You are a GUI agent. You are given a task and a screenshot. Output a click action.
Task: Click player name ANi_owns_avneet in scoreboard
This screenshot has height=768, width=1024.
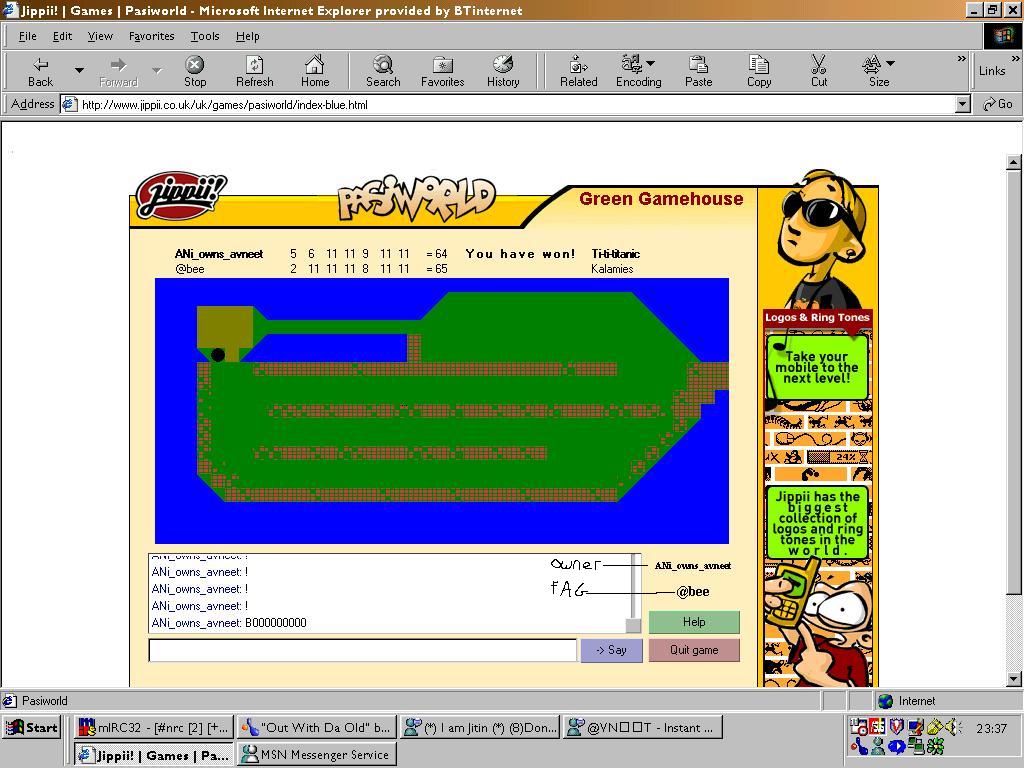point(219,254)
